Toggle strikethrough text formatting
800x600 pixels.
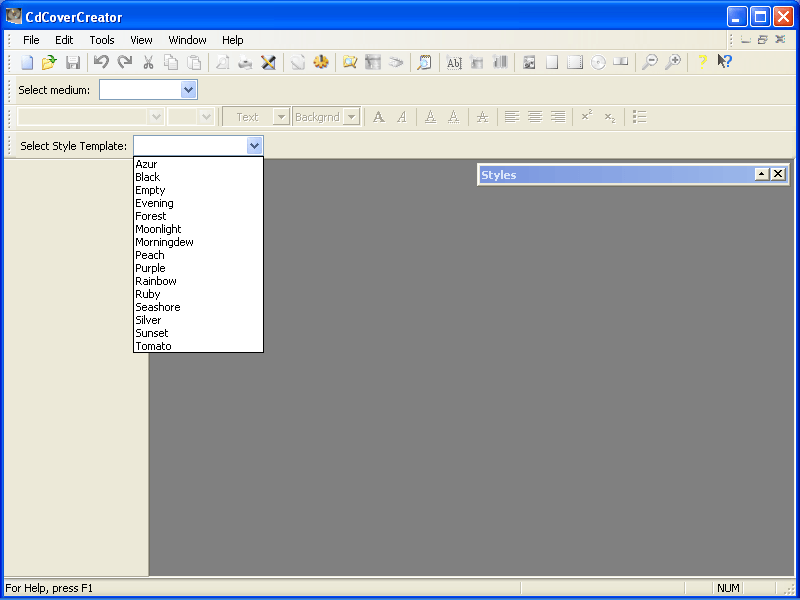pyautogui.click(x=482, y=117)
